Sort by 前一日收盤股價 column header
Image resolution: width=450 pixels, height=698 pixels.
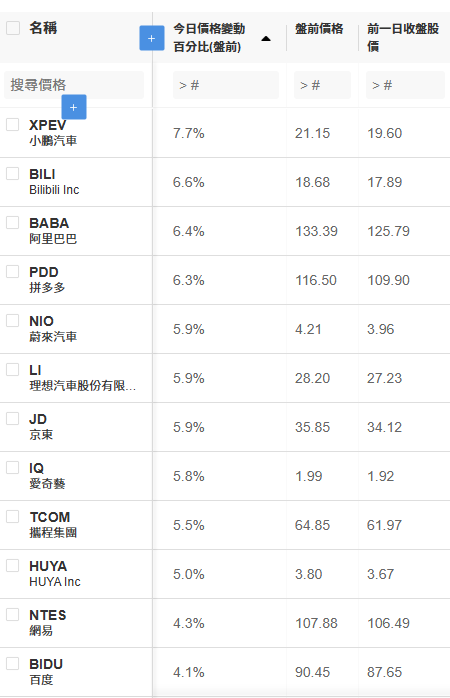tap(403, 37)
